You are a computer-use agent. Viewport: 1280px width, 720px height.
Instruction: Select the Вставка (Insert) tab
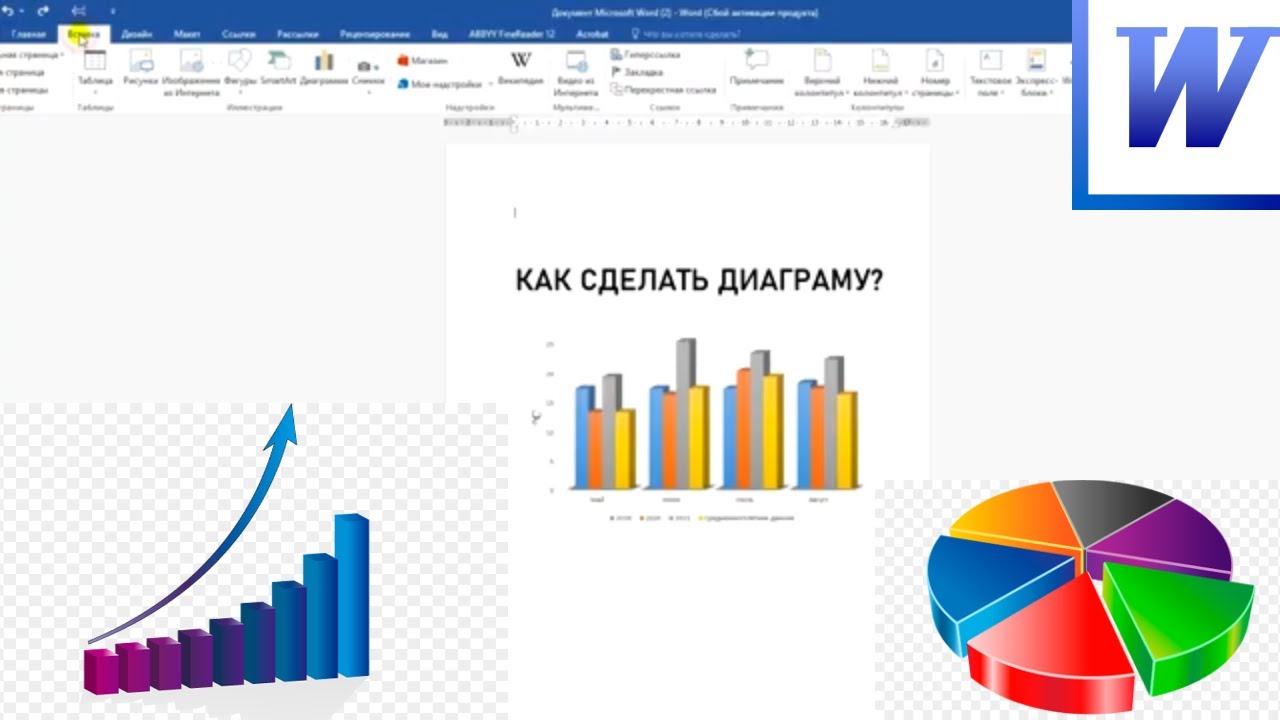tap(83, 34)
